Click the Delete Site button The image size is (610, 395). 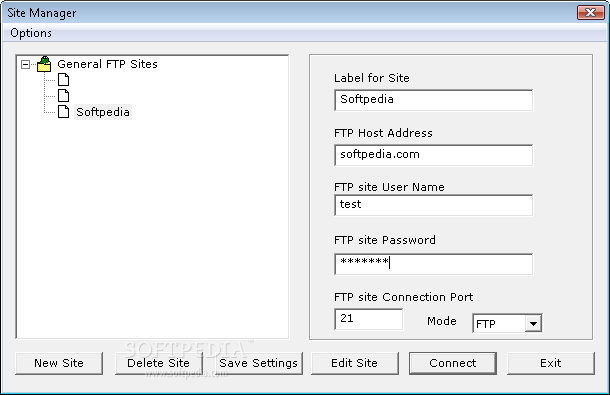pyautogui.click(x=159, y=363)
